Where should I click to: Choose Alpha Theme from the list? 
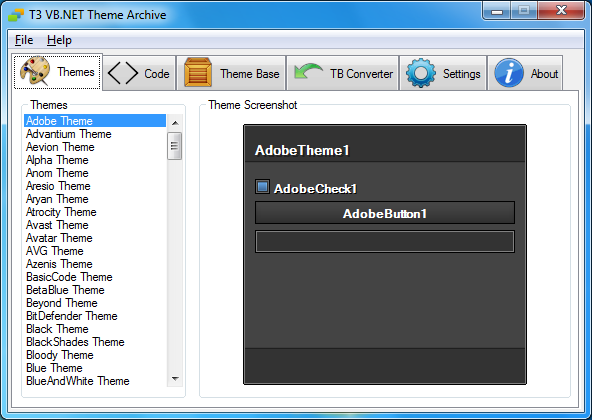[x=95, y=160]
